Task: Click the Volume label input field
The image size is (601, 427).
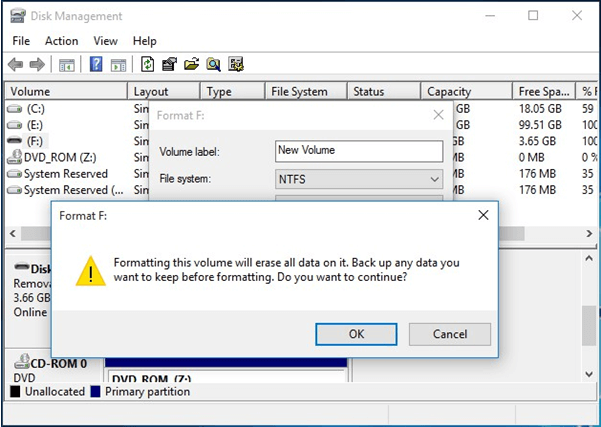Action: click(x=359, y=151)
